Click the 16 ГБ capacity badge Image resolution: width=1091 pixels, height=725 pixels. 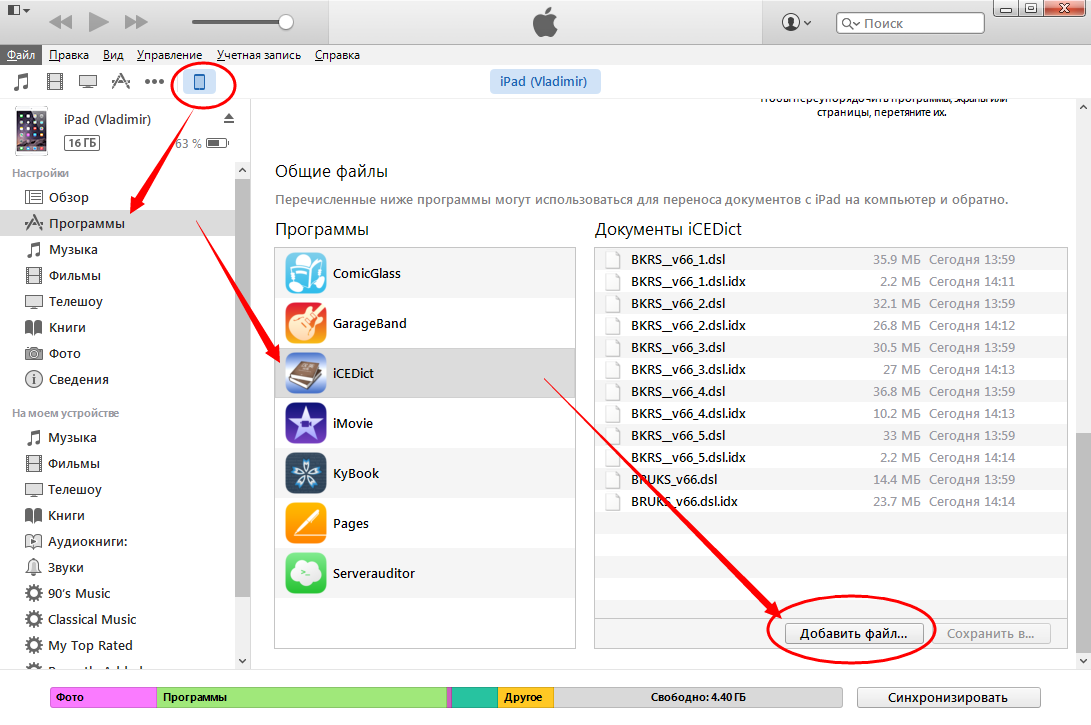pyautogui.click(x=82, y=143)
